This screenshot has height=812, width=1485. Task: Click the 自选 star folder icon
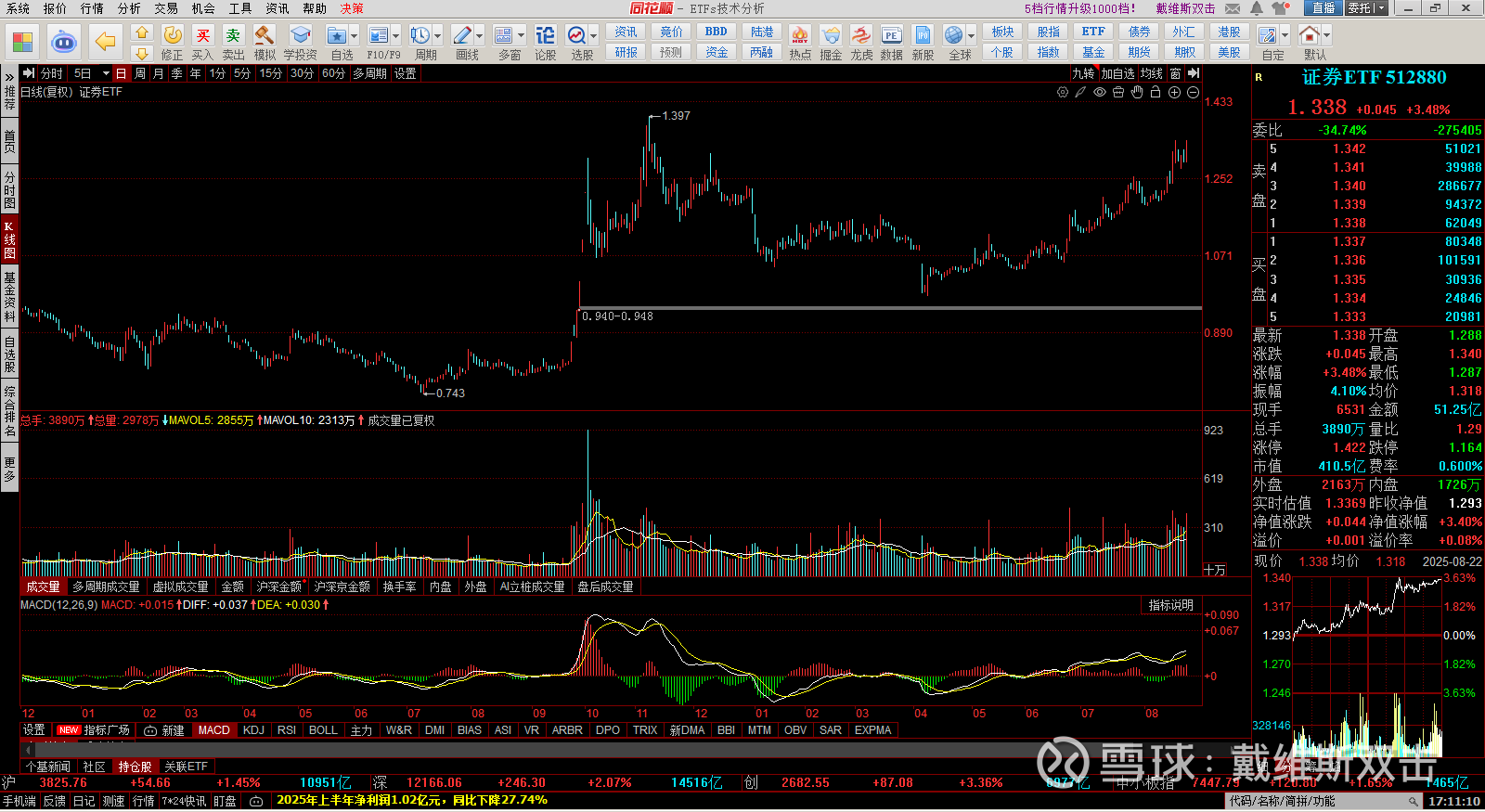(337, 35)
